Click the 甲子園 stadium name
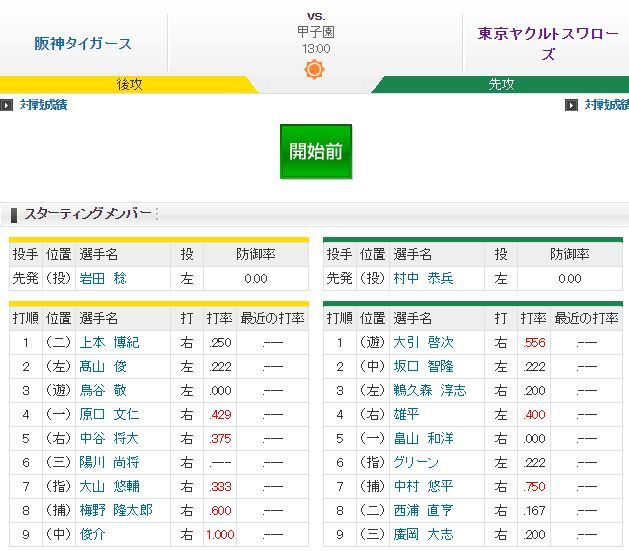 coord(316,32)
